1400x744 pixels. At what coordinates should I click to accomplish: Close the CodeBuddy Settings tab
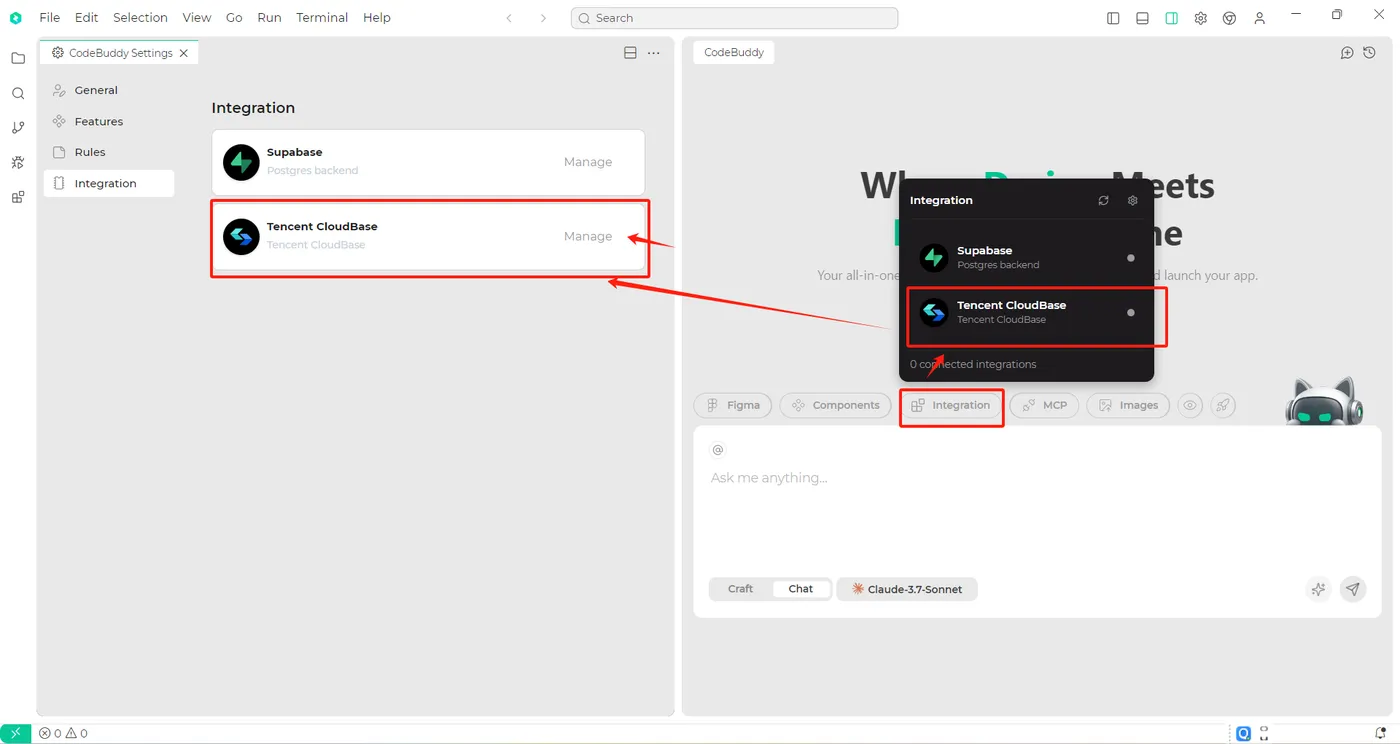coord(184,53)
